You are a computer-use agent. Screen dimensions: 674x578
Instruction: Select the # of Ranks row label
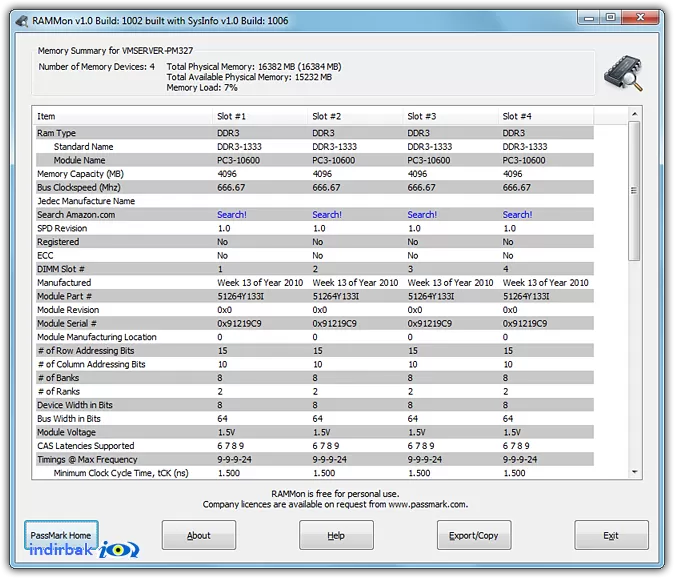click(x=58, y=391)
